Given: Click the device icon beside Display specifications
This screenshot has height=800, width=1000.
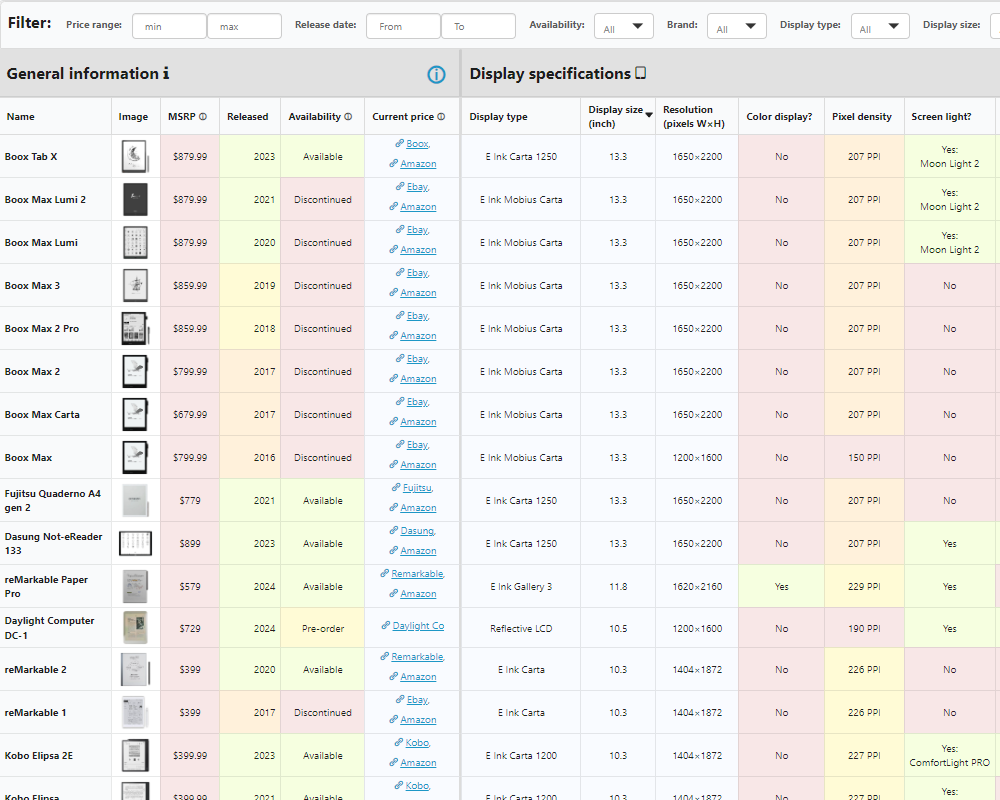Looking at the screenshot, I should coord(641,73).
